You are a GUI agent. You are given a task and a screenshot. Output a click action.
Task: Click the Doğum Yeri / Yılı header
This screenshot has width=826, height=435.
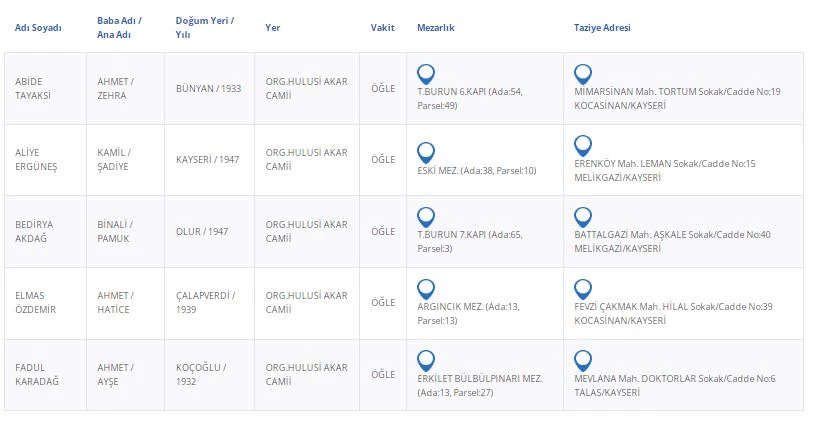click(x=205, y=27)
